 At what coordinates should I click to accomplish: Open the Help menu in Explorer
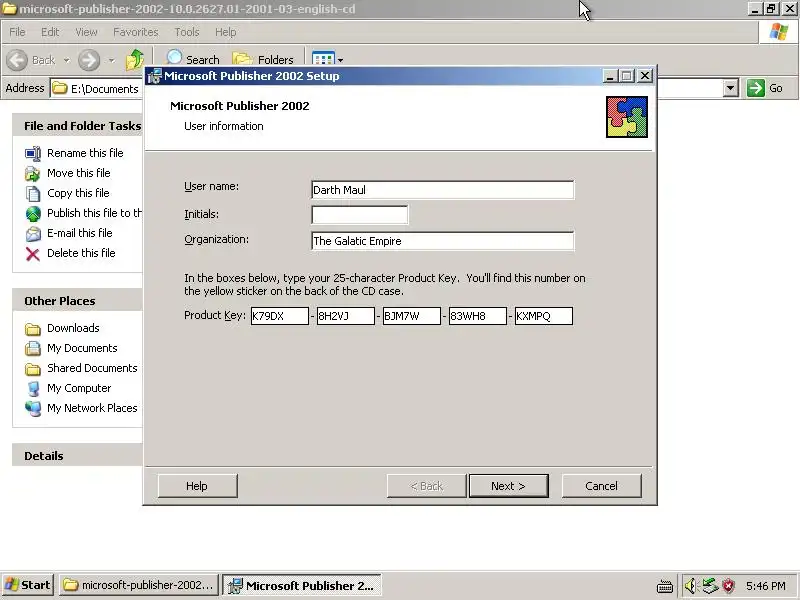tap(226, 32)
